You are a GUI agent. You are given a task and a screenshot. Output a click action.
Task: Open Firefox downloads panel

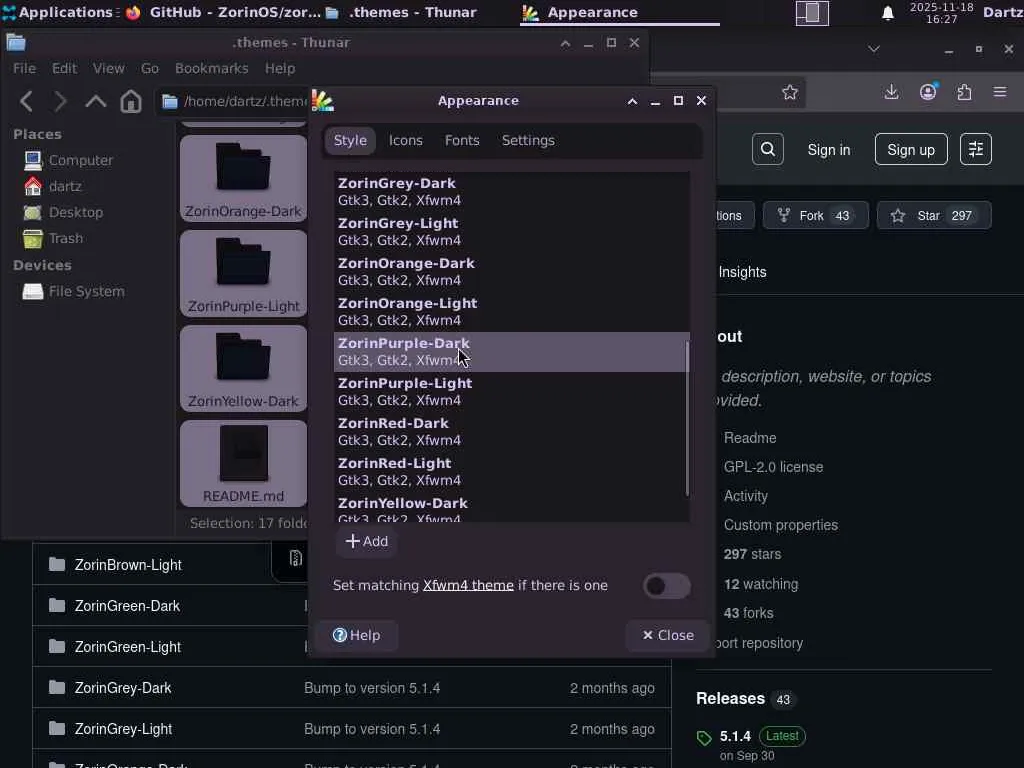pos(891,92)
